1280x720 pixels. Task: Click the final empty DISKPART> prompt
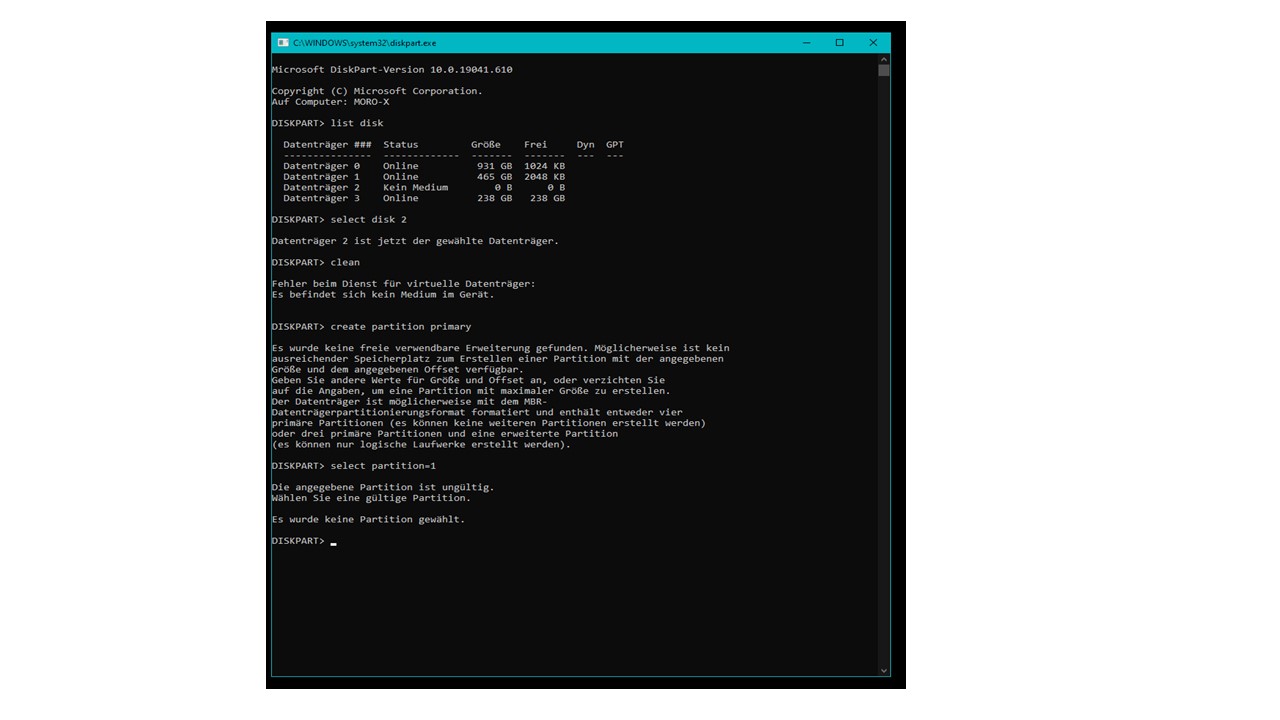coord(304,541)
